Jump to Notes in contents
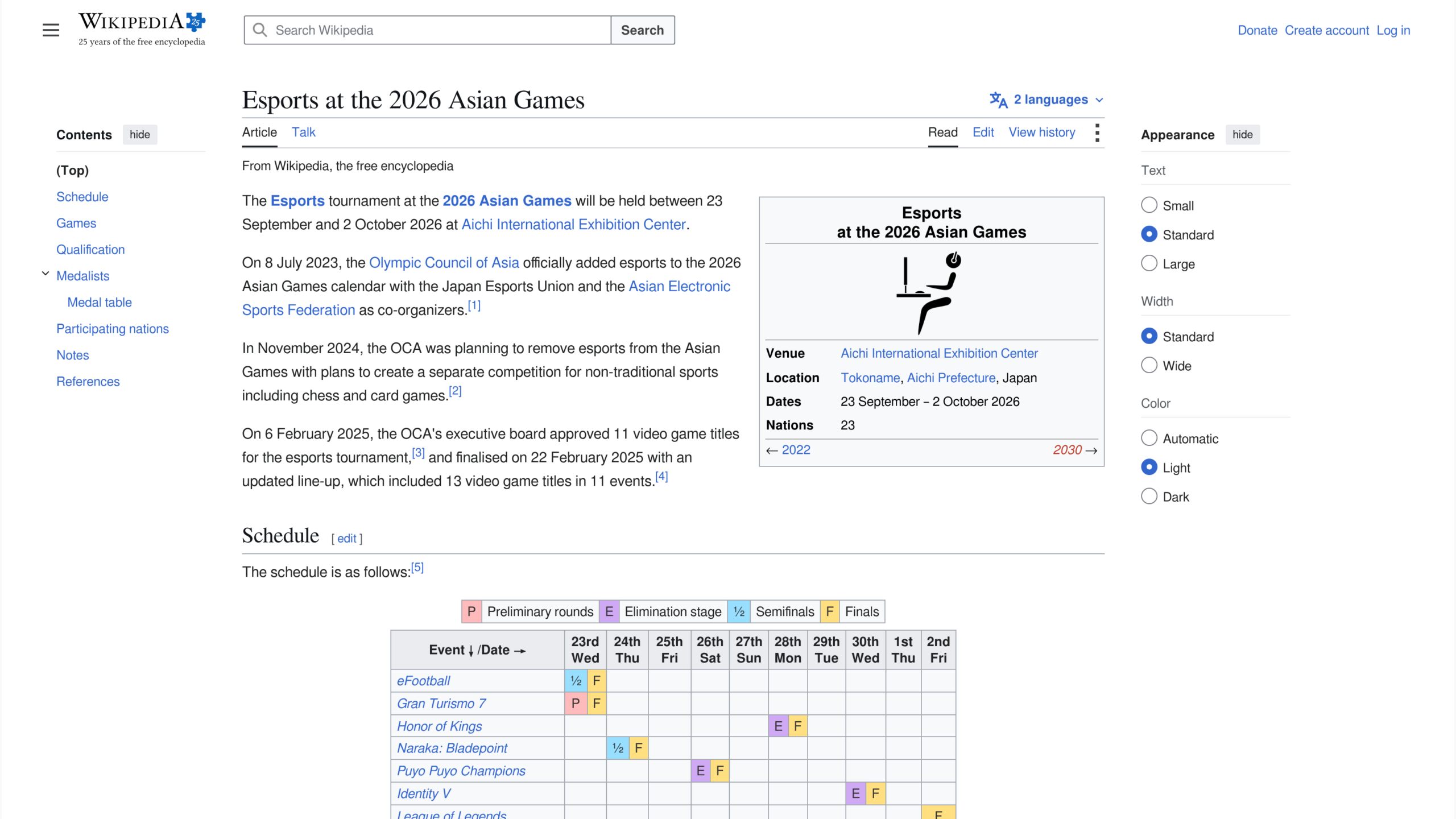Viewport: 1456px width, 819px height. (73, 355)
